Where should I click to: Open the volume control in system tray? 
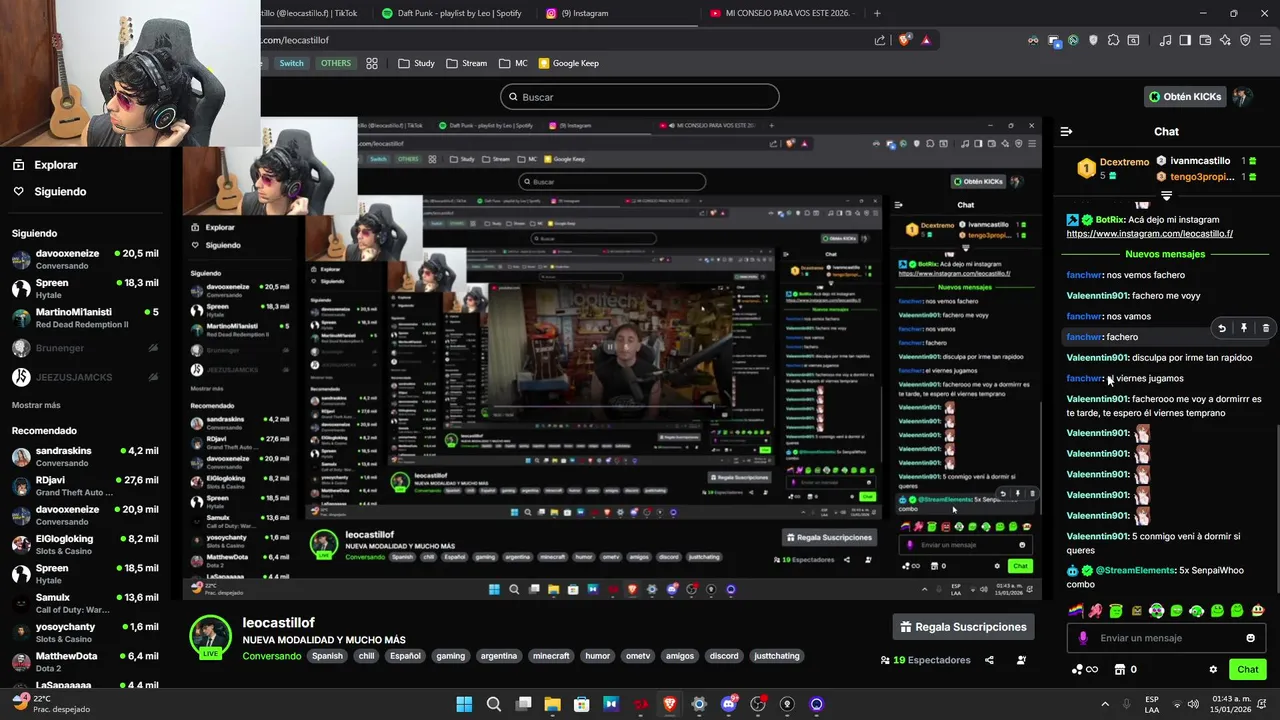tap(1193, 704)
